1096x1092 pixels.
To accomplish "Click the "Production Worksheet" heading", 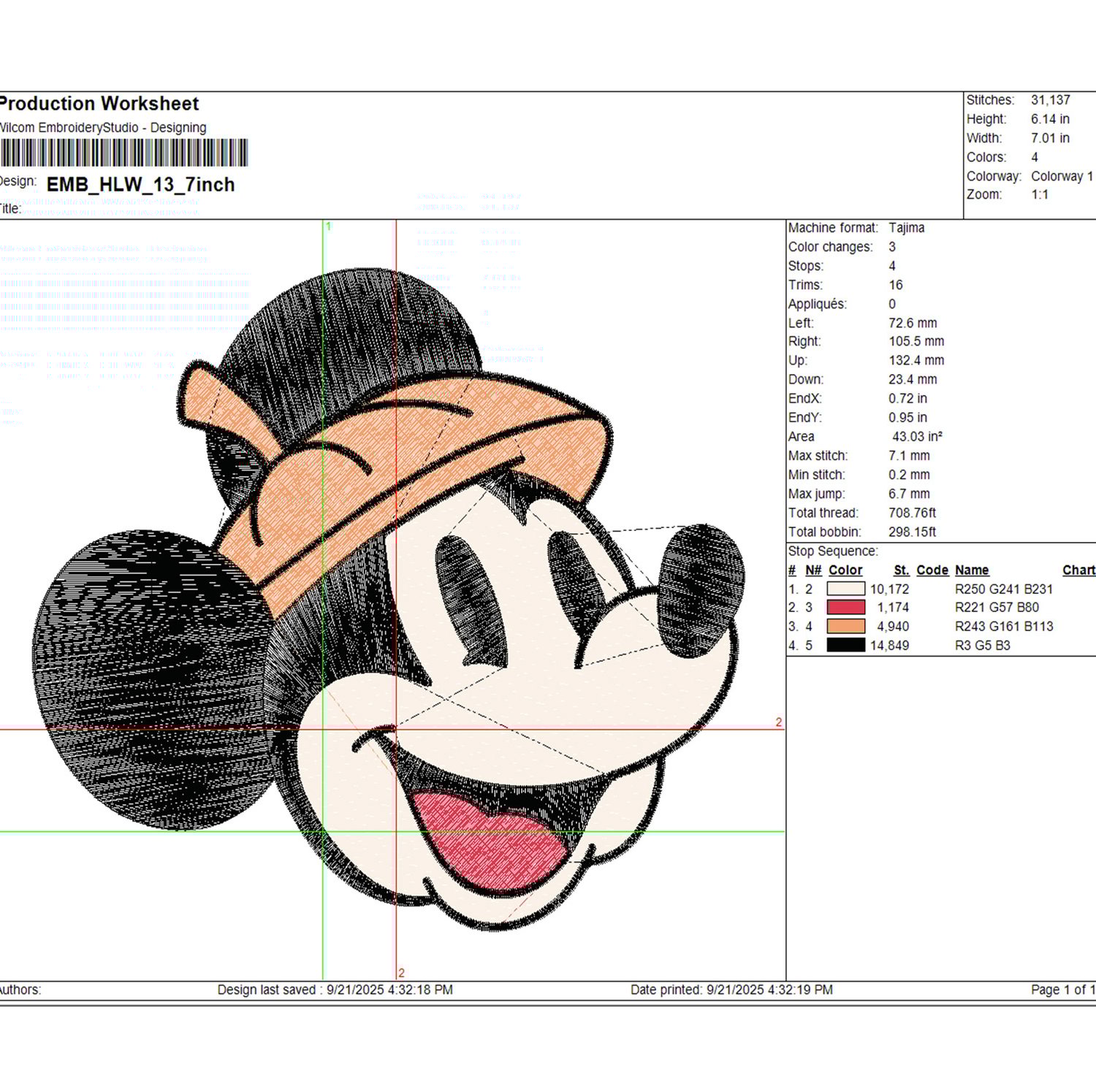I will [99, 104].
